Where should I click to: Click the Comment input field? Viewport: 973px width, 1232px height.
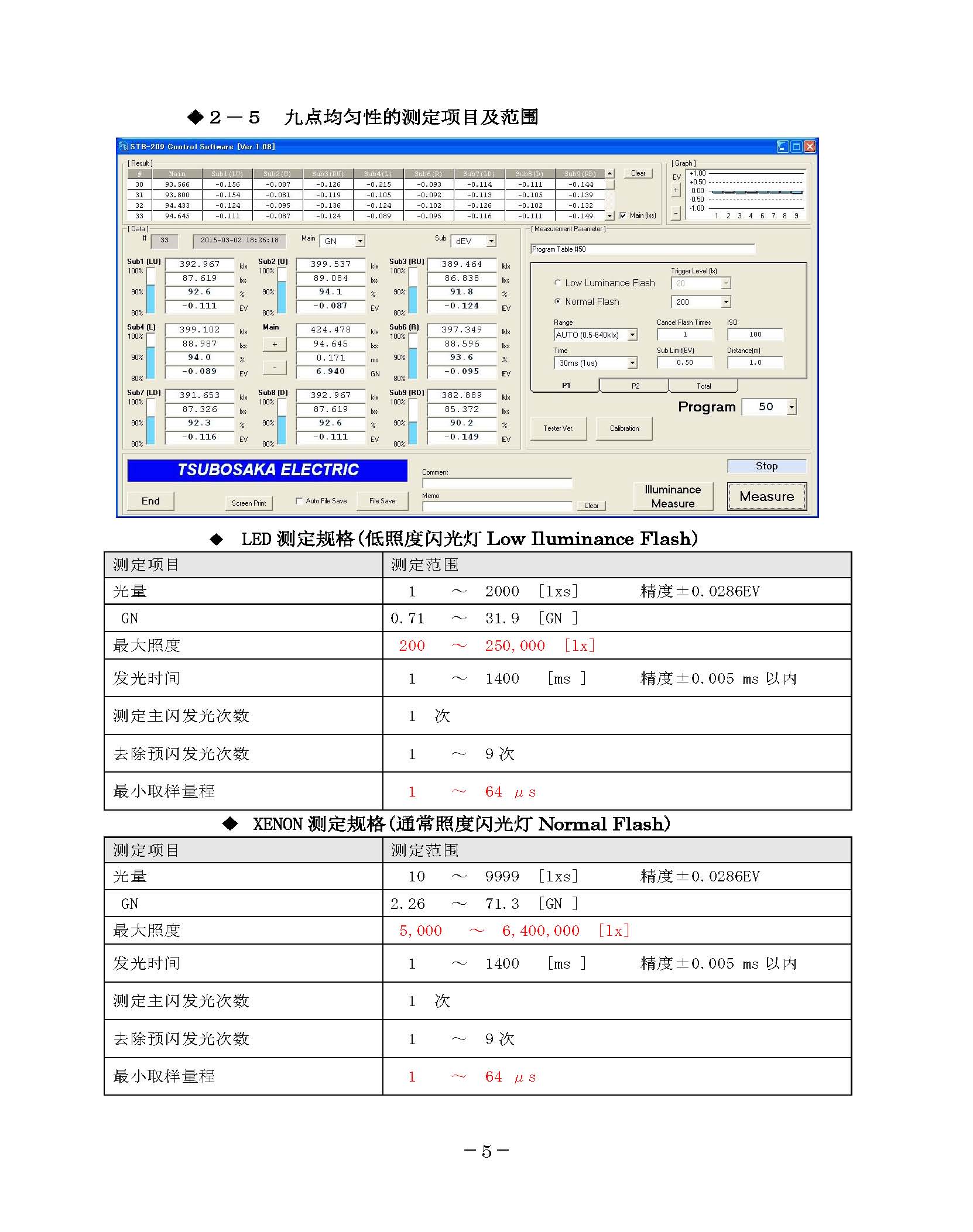tap(497, 483)
